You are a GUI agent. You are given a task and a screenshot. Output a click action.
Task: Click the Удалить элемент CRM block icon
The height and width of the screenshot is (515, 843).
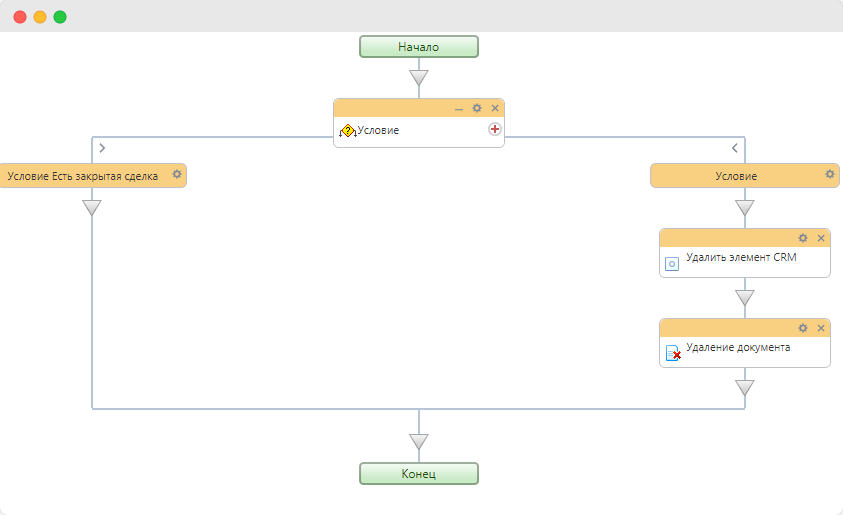tap(672, 264)
